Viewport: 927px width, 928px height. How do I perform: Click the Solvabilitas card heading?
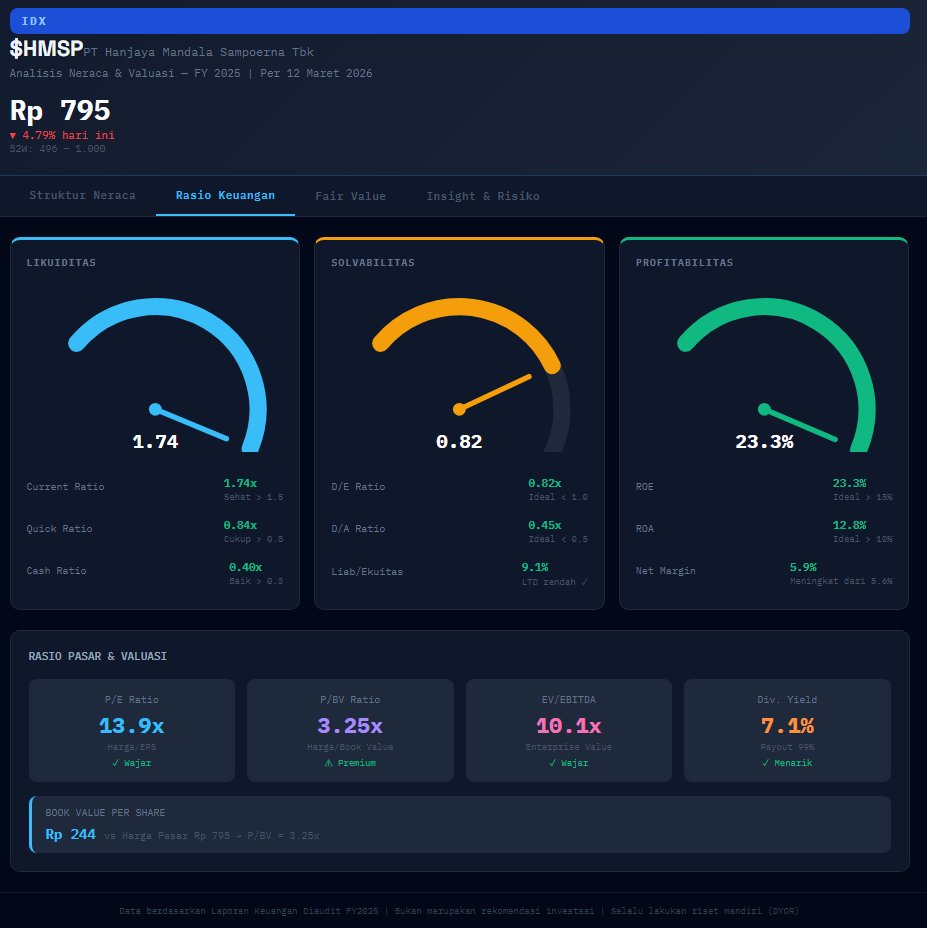coord(373,262)
